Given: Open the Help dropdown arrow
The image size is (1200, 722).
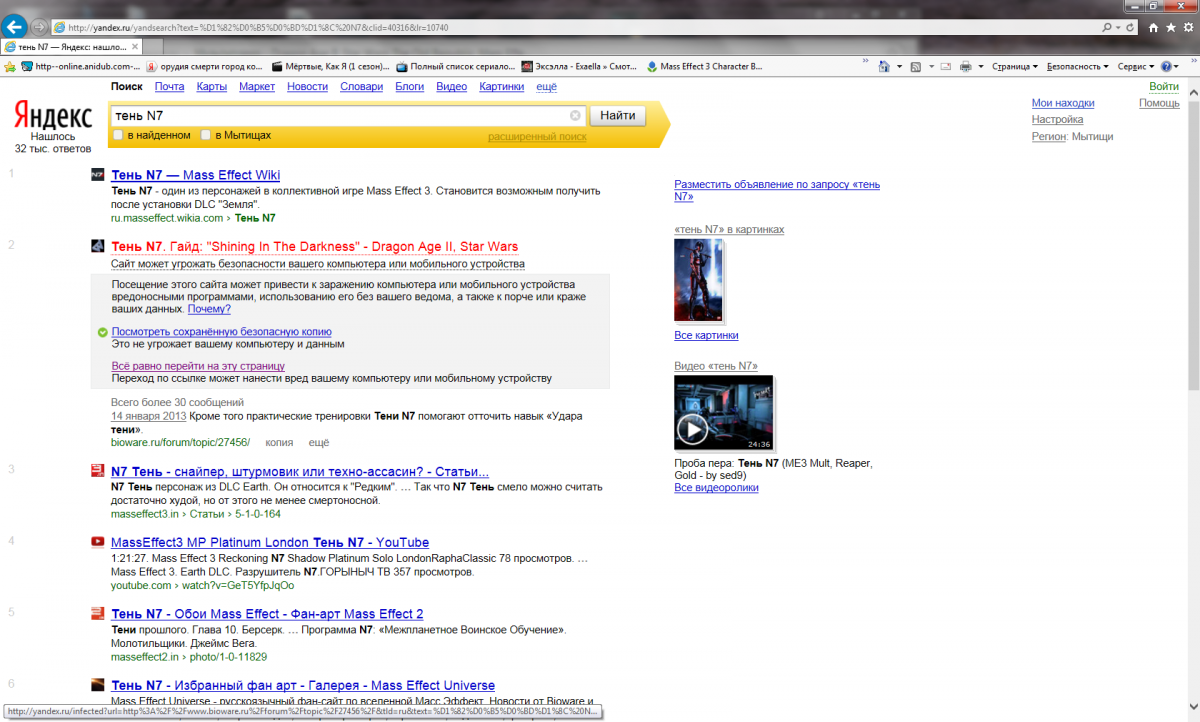Looking at the screenshot, I should tap(1178, 67).
